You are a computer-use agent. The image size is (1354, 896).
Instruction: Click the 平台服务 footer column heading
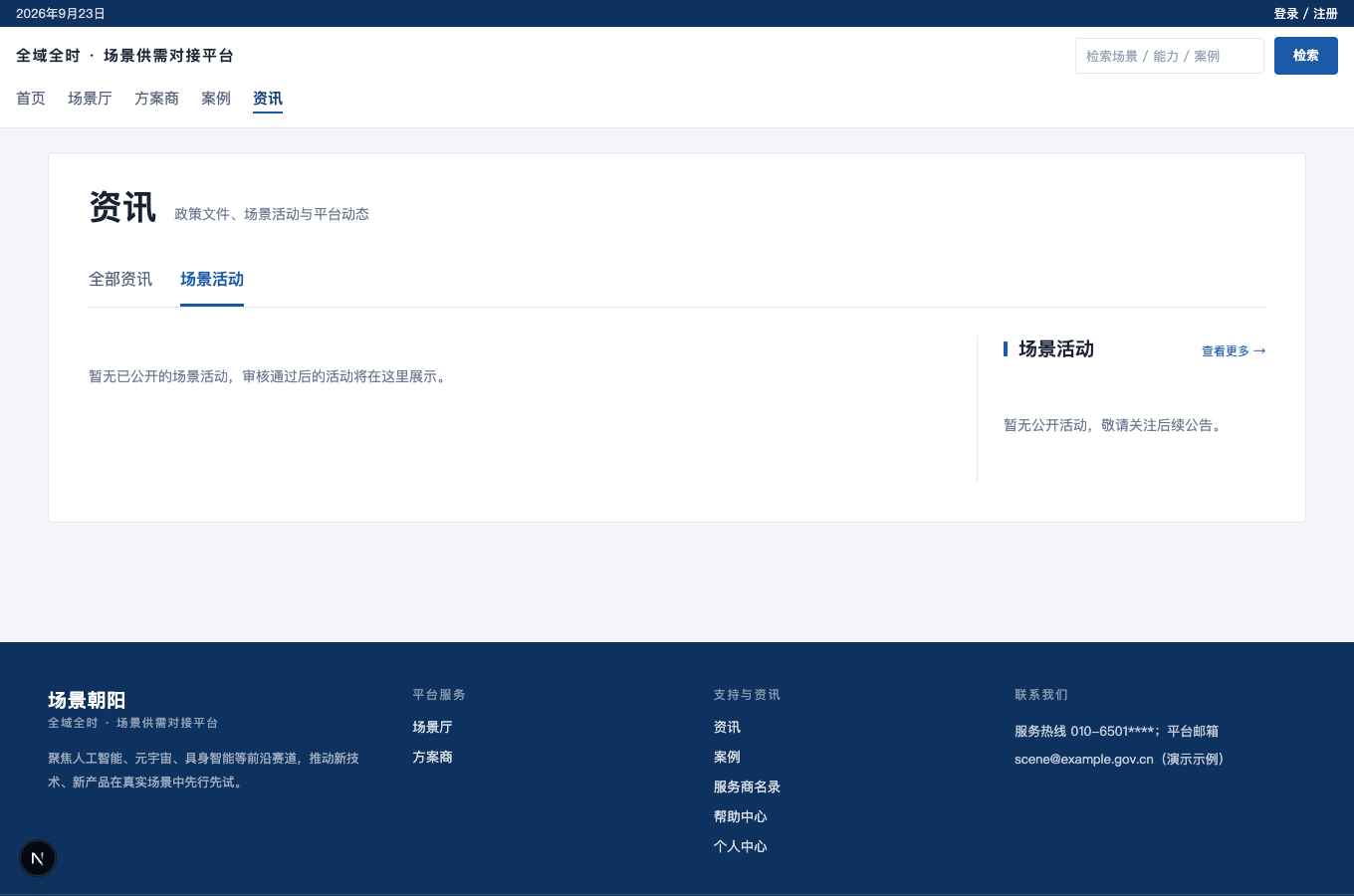click(439, 695)
